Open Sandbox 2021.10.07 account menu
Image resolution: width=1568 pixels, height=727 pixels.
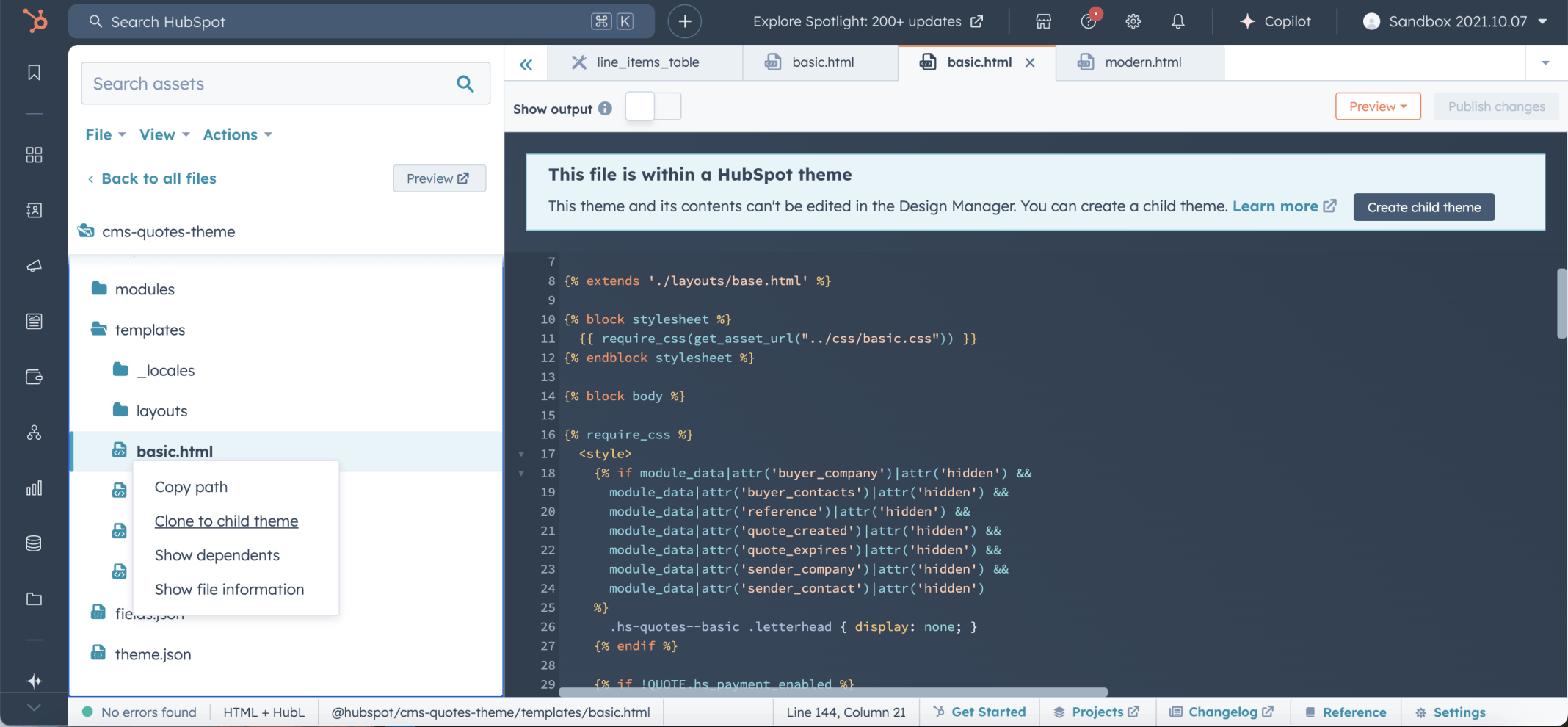tap(1455, 21)
